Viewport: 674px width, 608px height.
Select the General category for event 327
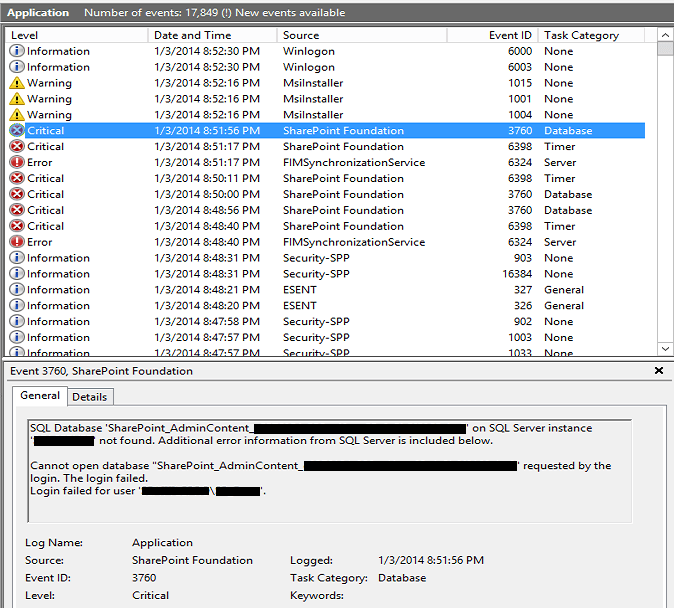564,290
